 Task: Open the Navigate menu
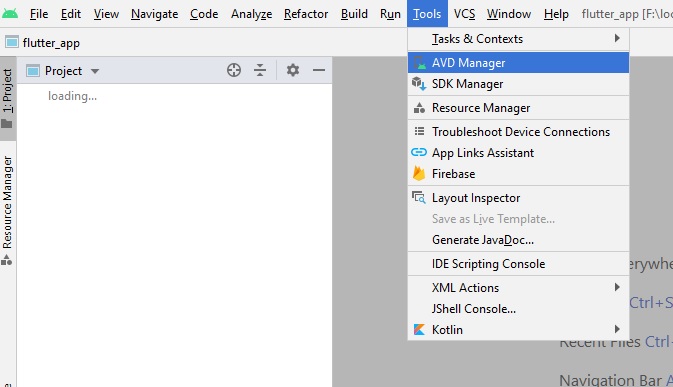(x=155, y=14)
